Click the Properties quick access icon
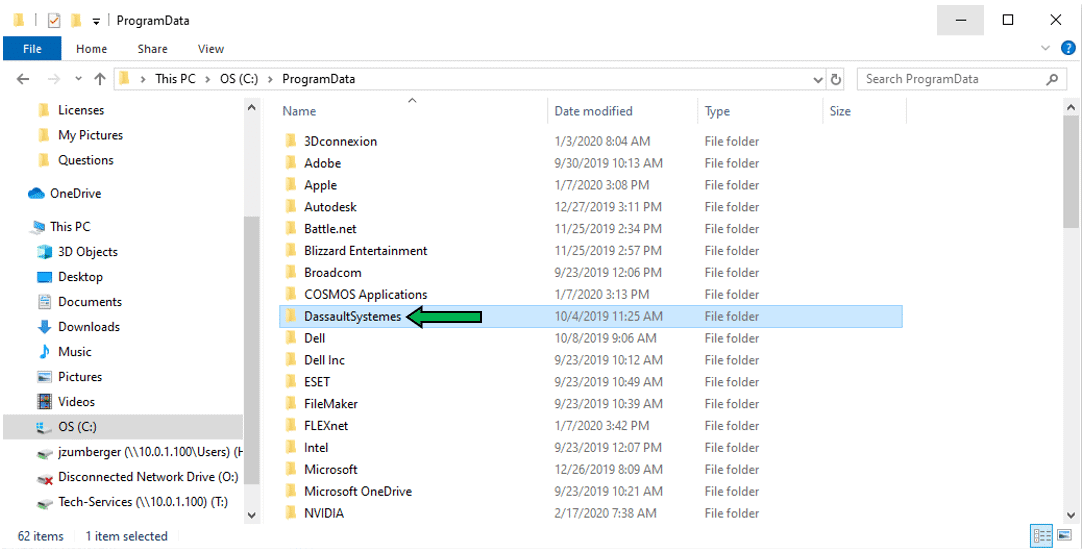The height and width of the screenshot is (549, 1084). point(54,20)
